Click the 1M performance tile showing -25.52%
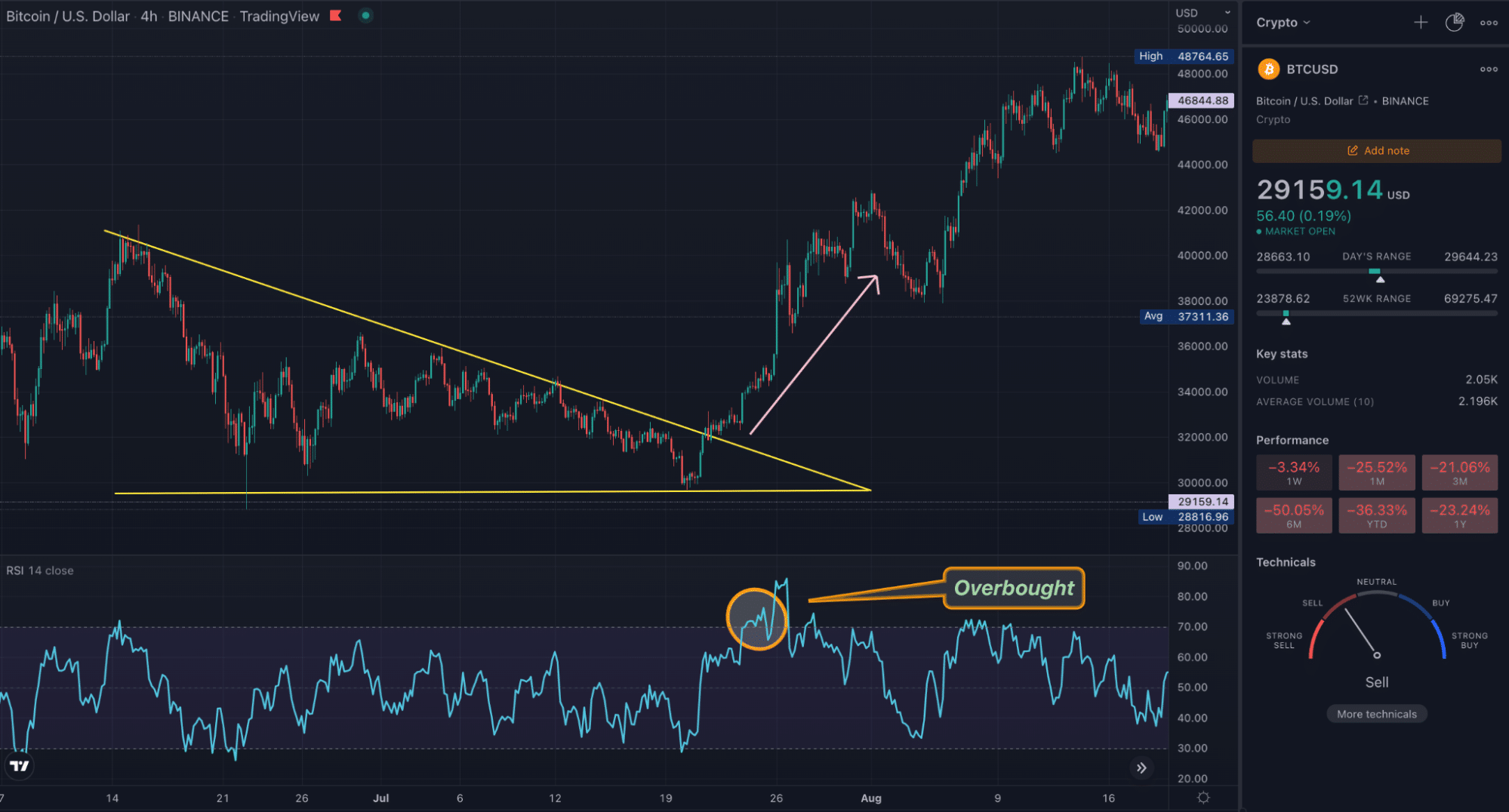1509x812 pixels. (1377, 472)
